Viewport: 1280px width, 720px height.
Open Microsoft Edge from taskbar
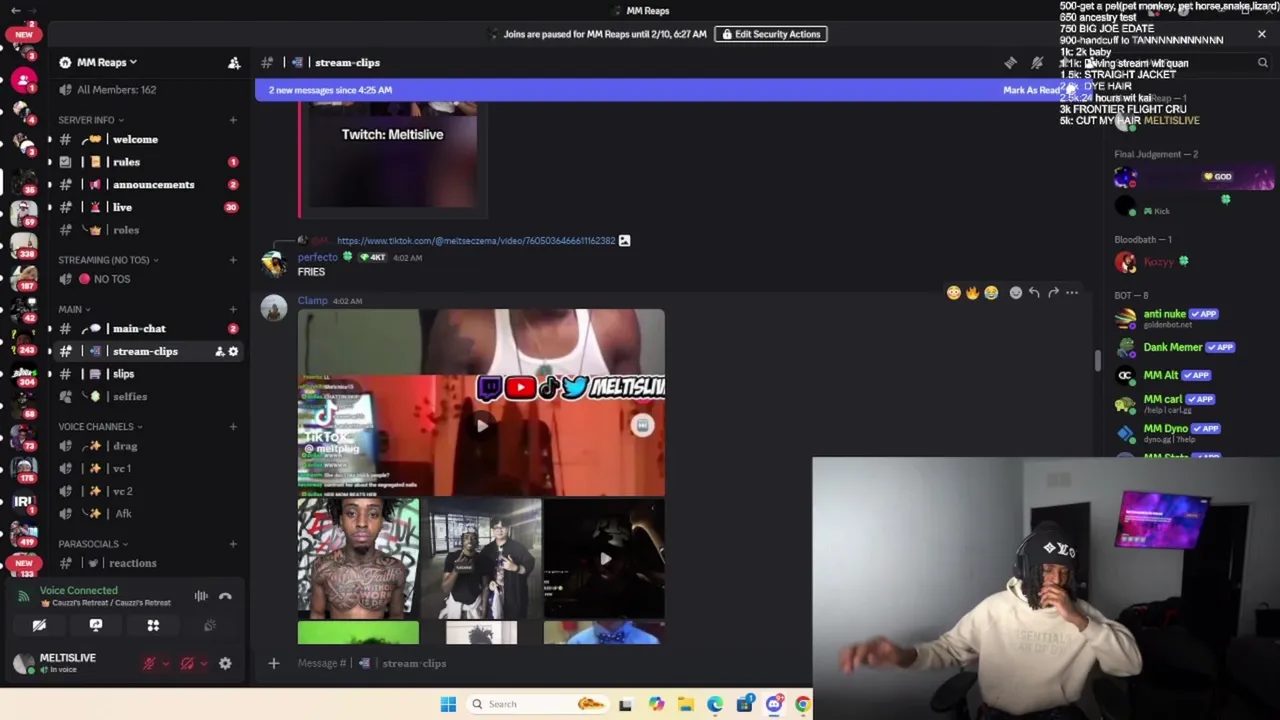[x=715, y=704]
